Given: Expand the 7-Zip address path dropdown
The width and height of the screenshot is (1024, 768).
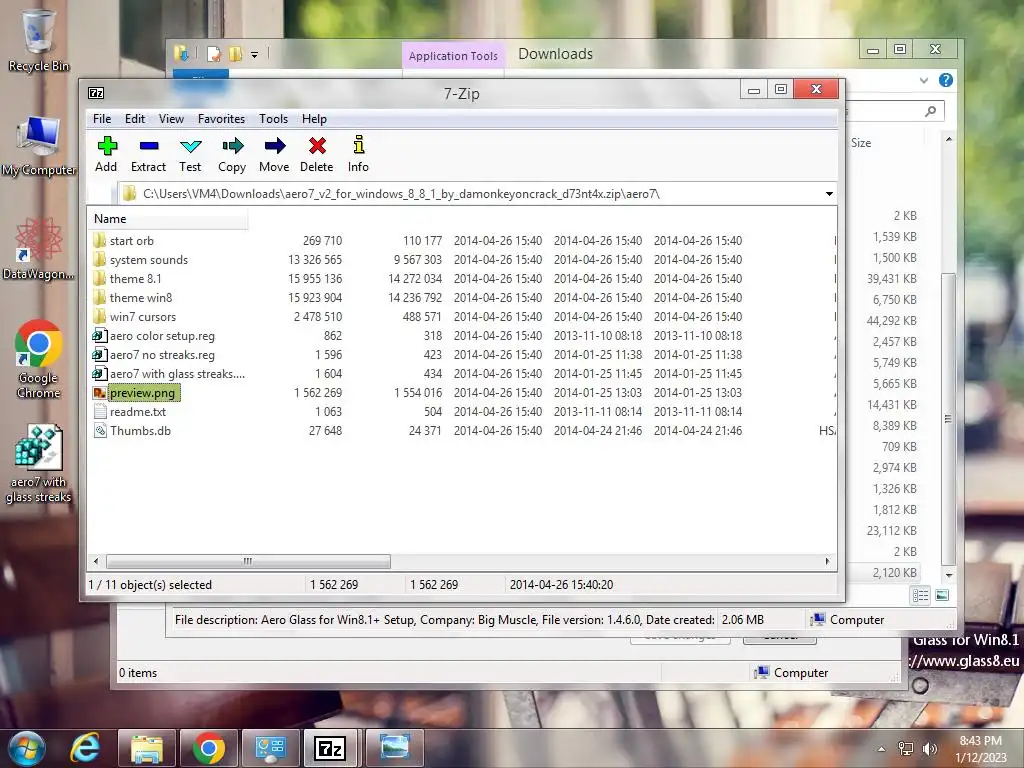Looking at the screenshot, I should 829,194.
